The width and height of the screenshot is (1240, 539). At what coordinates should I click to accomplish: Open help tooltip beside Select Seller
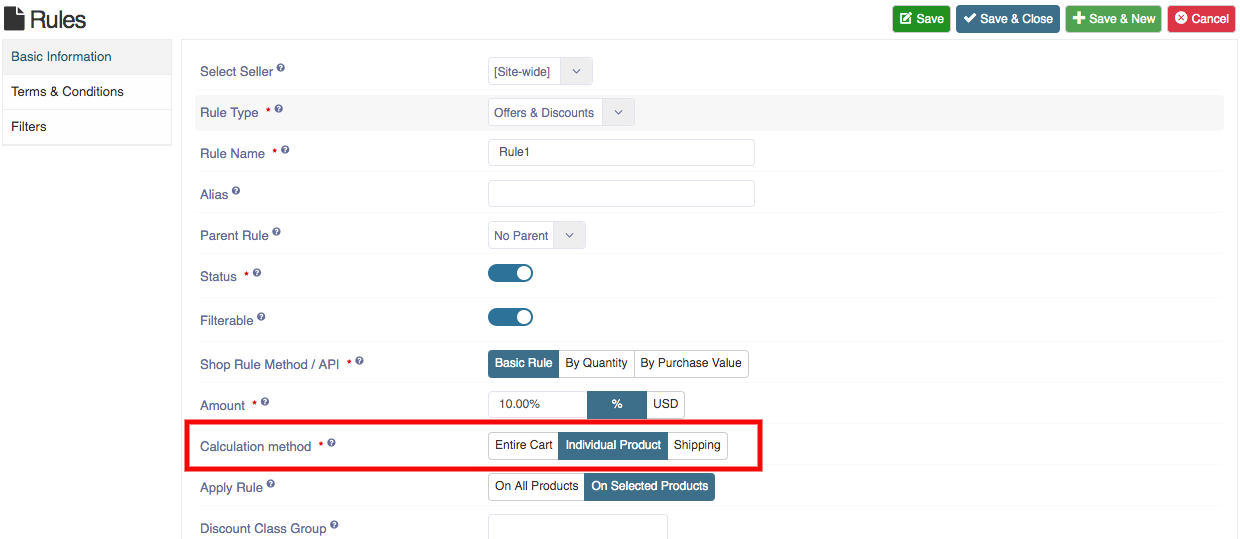(281, 68)
